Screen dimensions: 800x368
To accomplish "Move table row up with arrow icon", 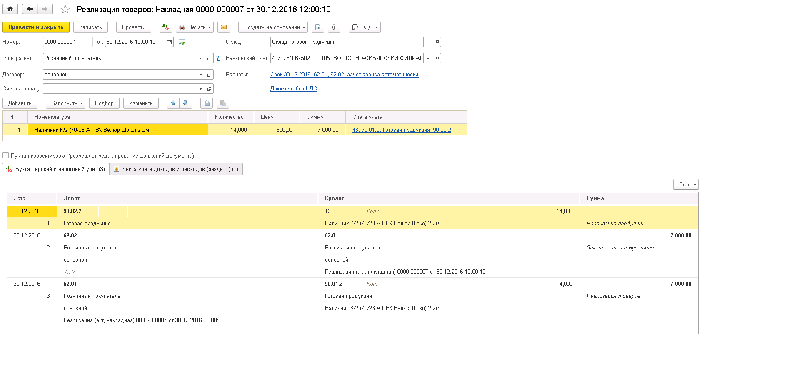I will tap(173, 103).
